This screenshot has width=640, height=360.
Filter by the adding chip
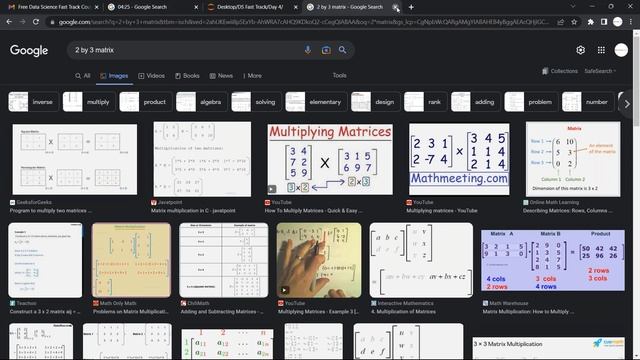[475, 102]
